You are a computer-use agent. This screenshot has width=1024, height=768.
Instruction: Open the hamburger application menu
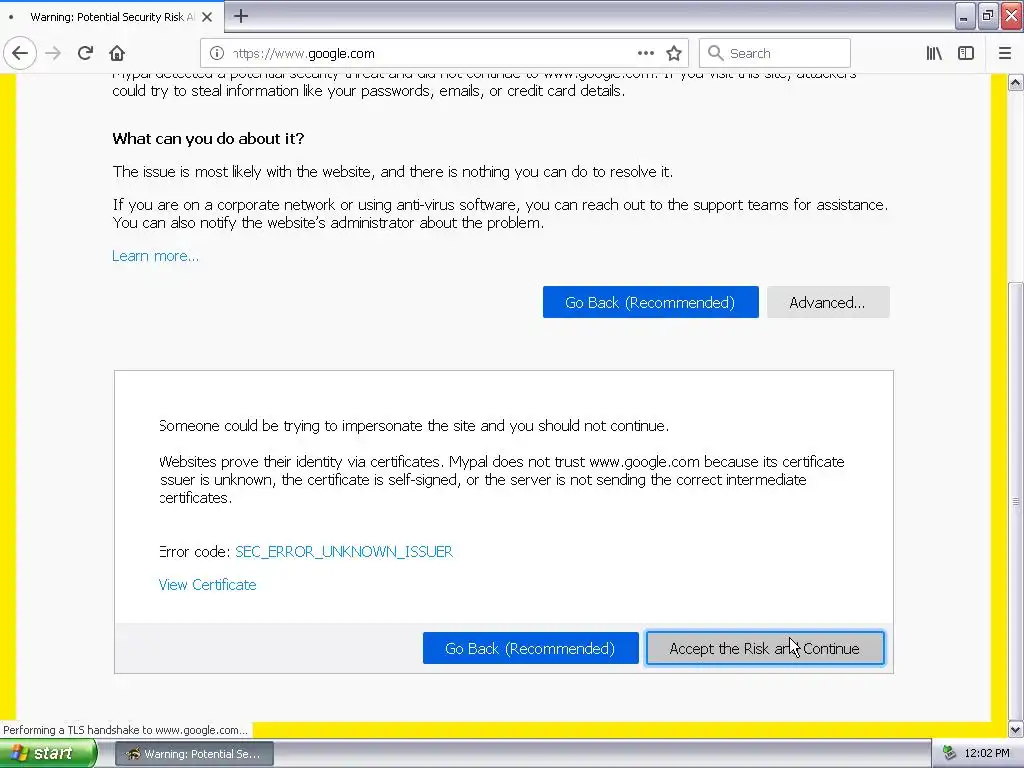(1004, 54)
